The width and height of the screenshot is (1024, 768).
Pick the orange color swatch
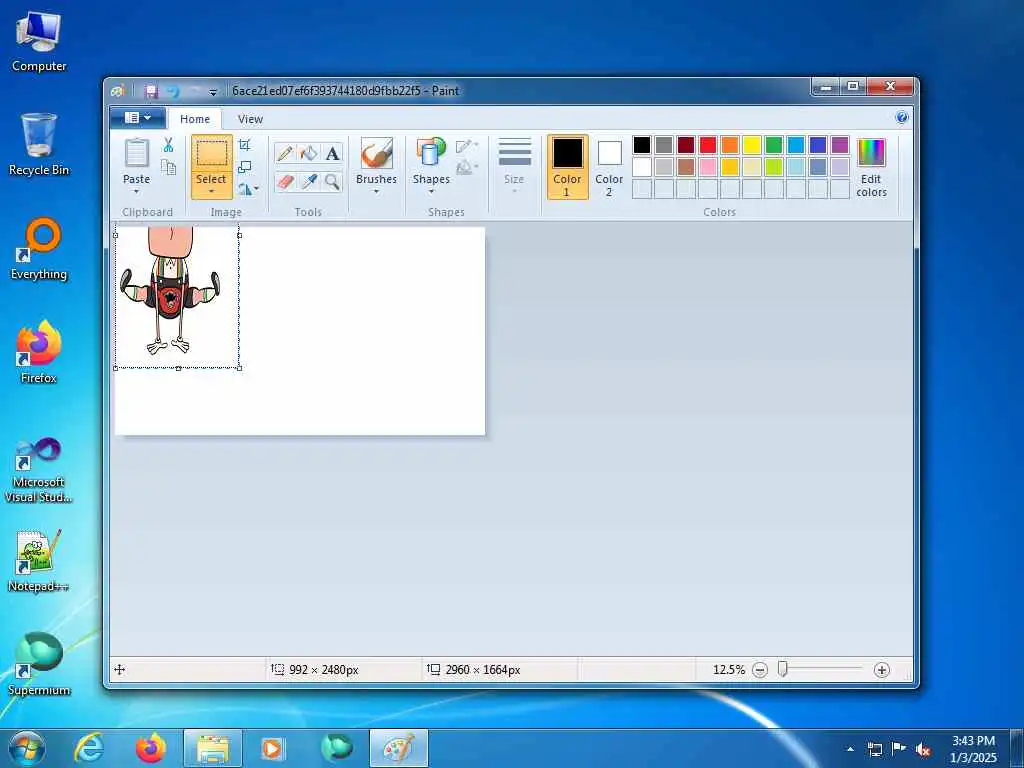[x=729, y=145]
